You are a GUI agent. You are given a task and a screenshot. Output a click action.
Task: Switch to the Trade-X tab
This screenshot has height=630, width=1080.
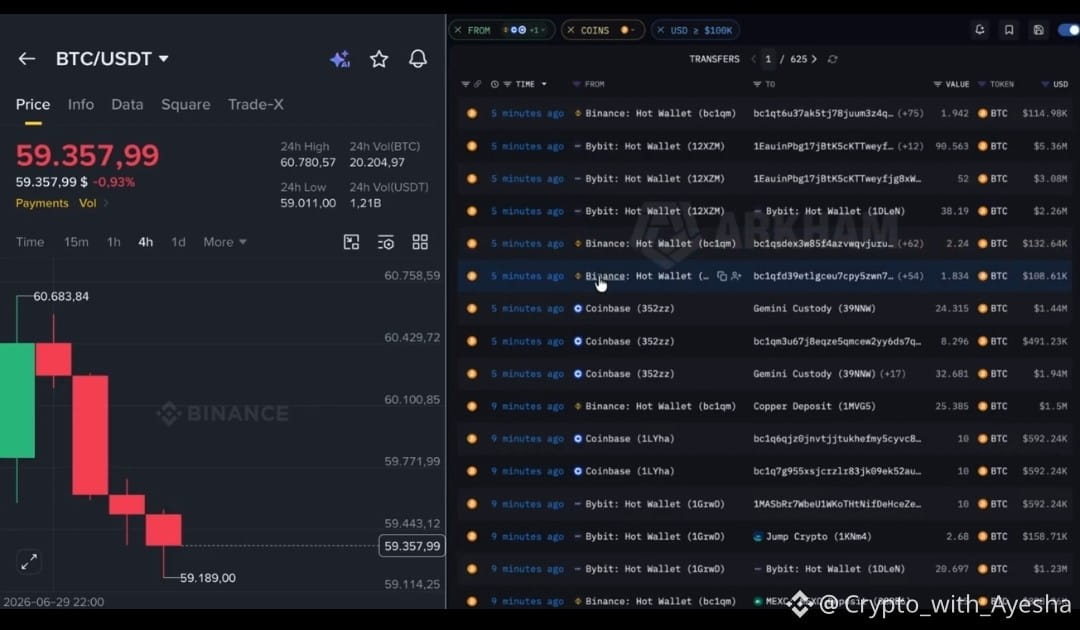[x=256, y=105]
